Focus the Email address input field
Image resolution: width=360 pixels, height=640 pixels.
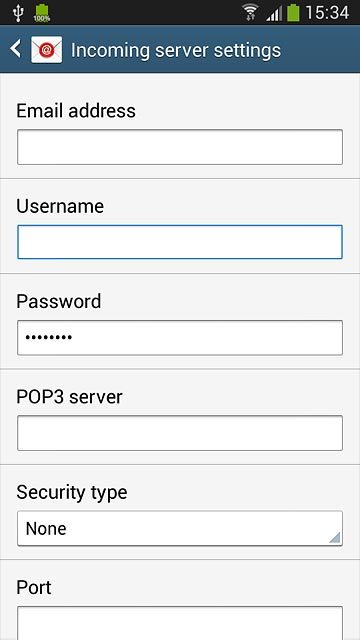(x=180, y=147)
